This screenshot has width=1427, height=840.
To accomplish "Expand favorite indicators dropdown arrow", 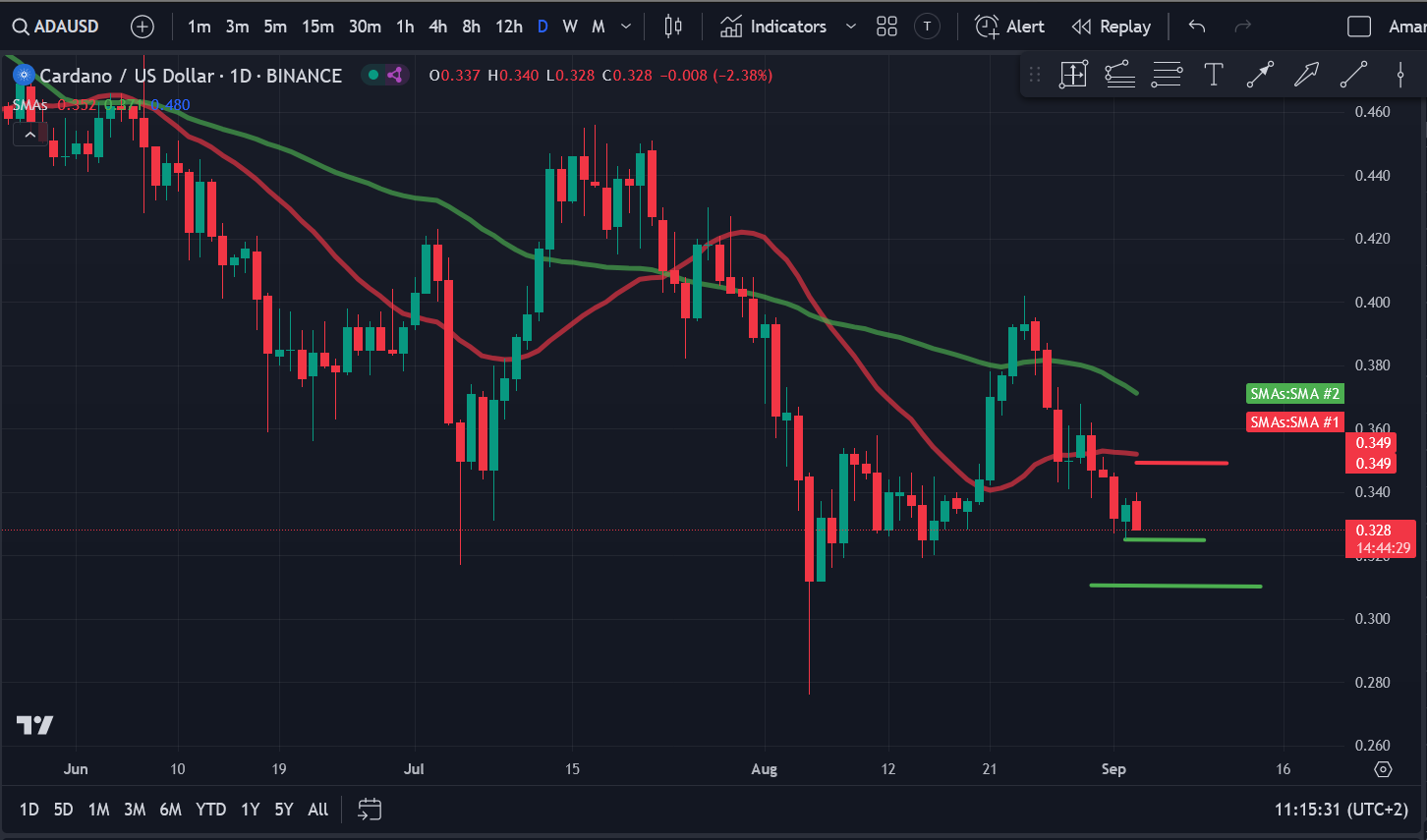I will point(851,27).
